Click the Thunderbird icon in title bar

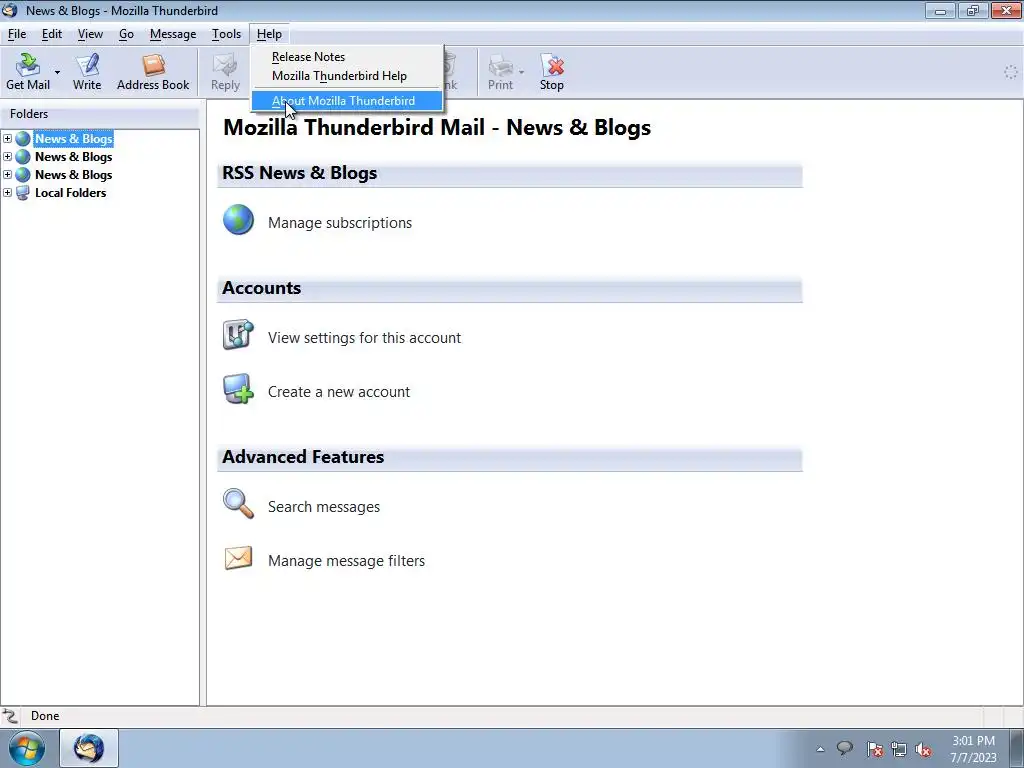click(10, 10)
